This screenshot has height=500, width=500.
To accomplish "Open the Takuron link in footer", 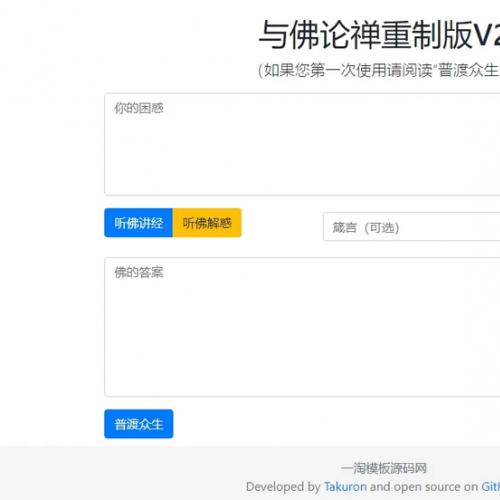I will click(x=345, y=487).
